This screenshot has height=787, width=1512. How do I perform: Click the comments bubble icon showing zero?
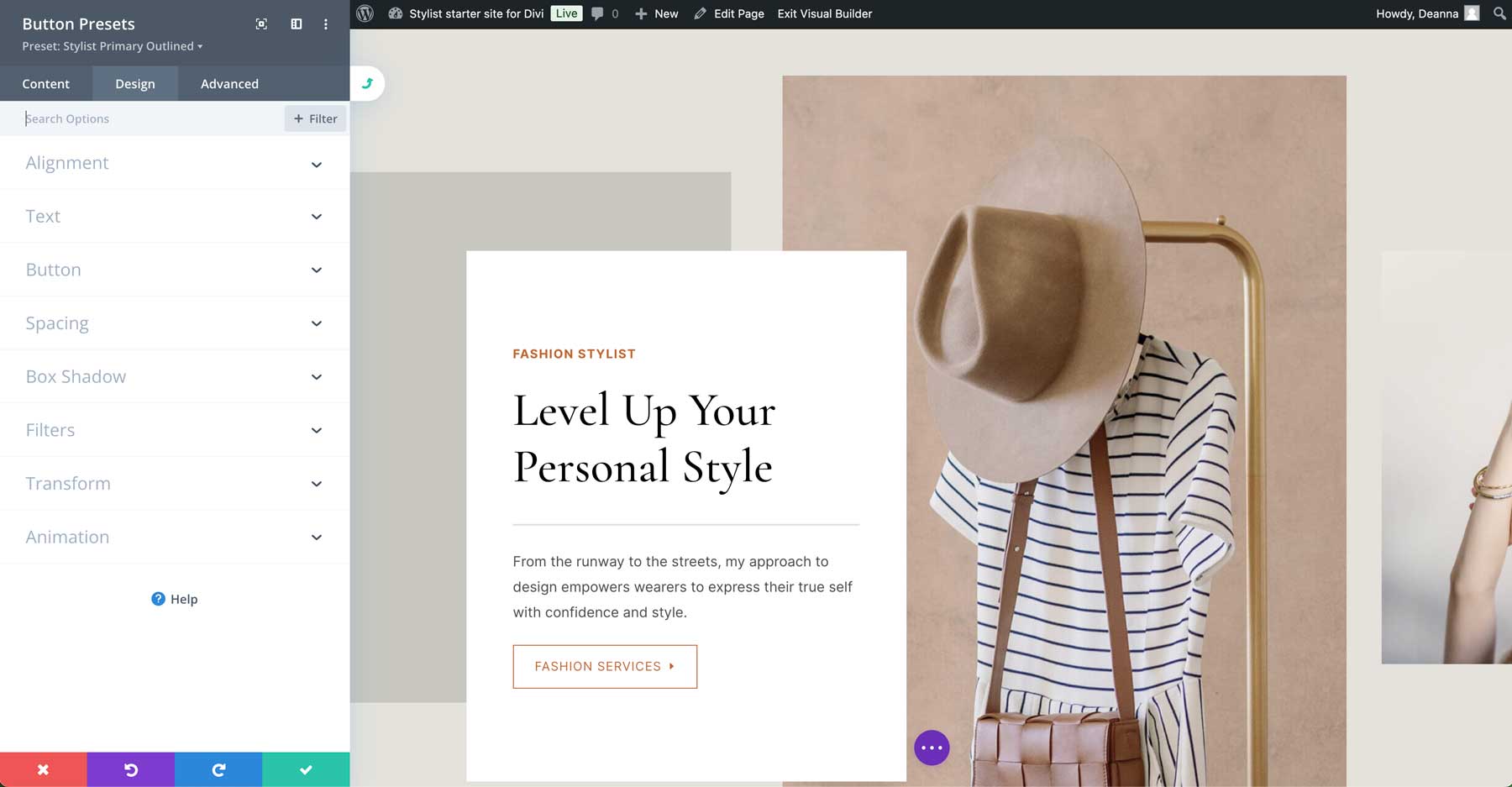598,13
